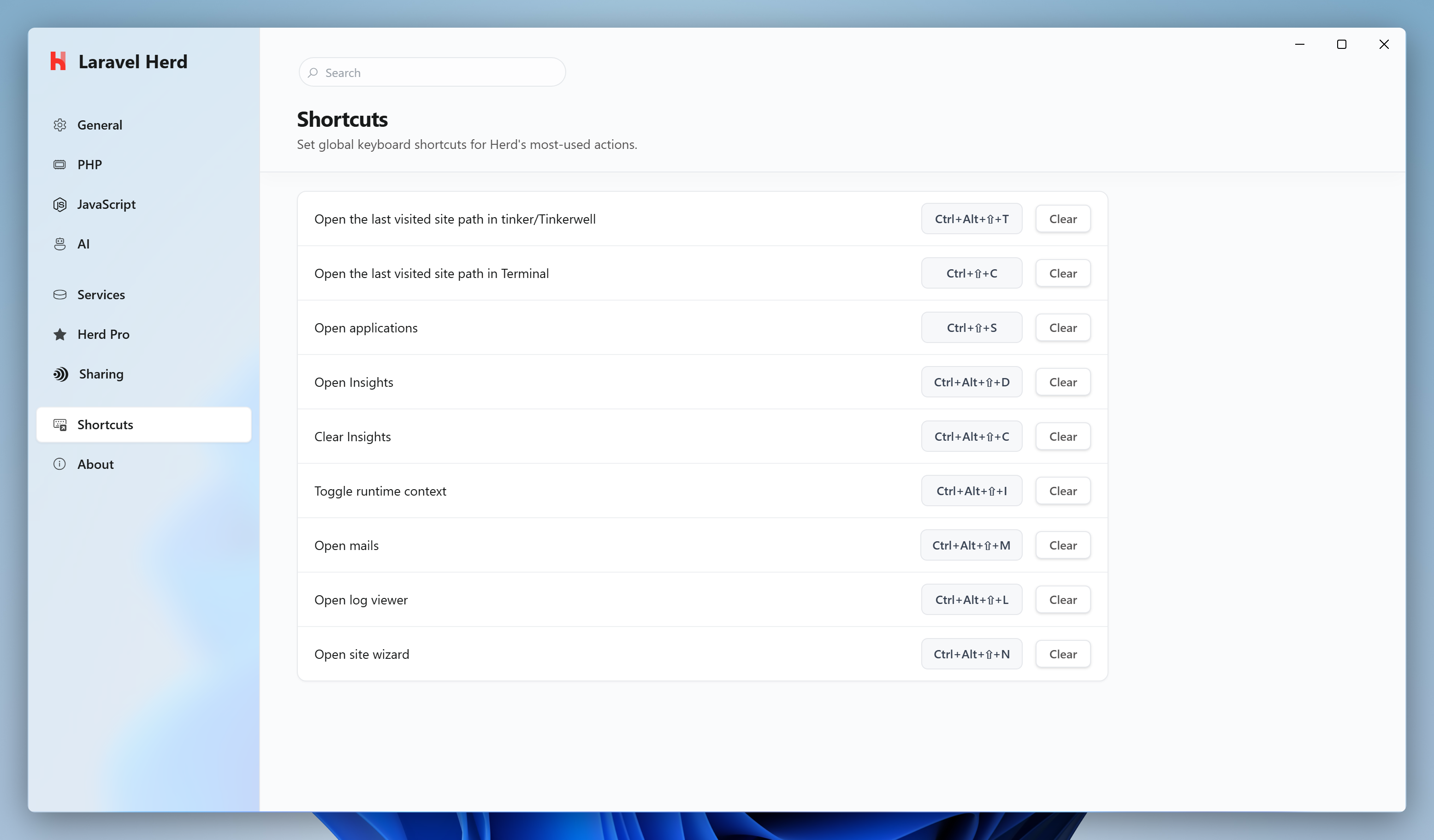This screenshot has width=1434, height=840.
Task: Edit the Ctrl+Alt+⇧+L shortcut field
Action: (x=972, y=600)
